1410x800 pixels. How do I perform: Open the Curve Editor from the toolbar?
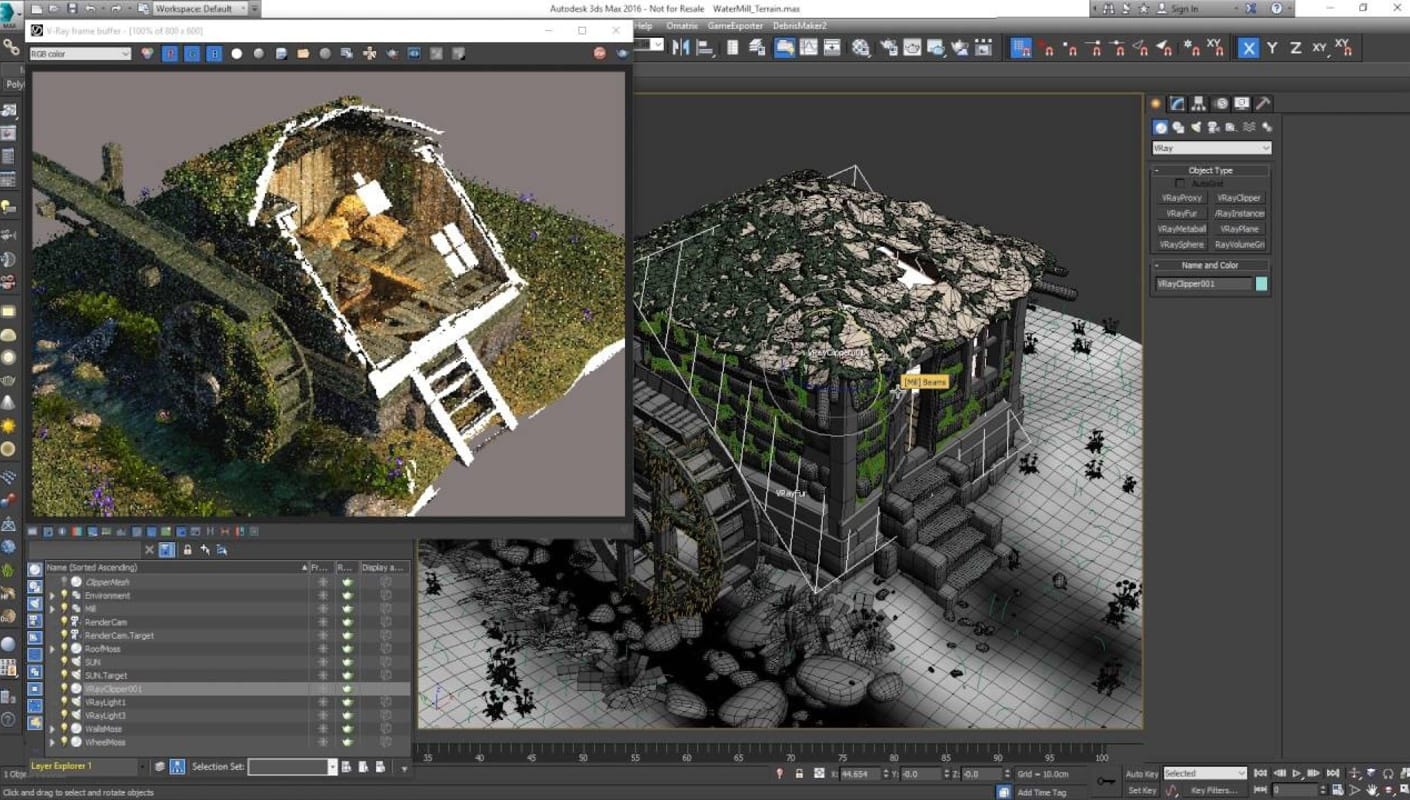click(808, 47)
